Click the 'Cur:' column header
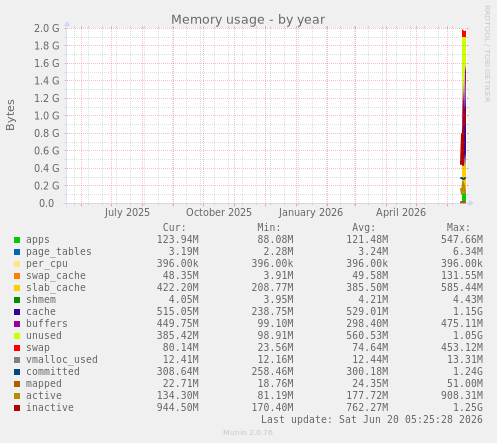Screen dimensions: 497x443 174,228
